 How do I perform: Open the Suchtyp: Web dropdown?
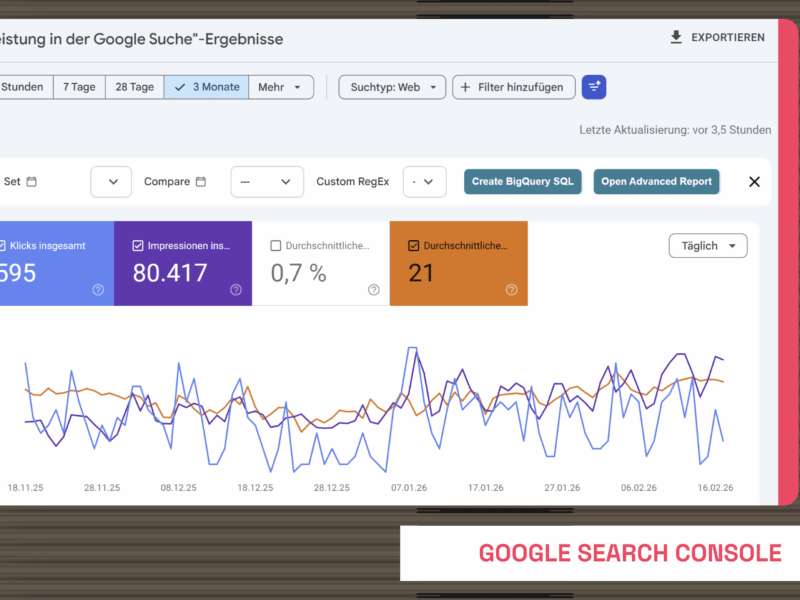(x=392, y=87)
